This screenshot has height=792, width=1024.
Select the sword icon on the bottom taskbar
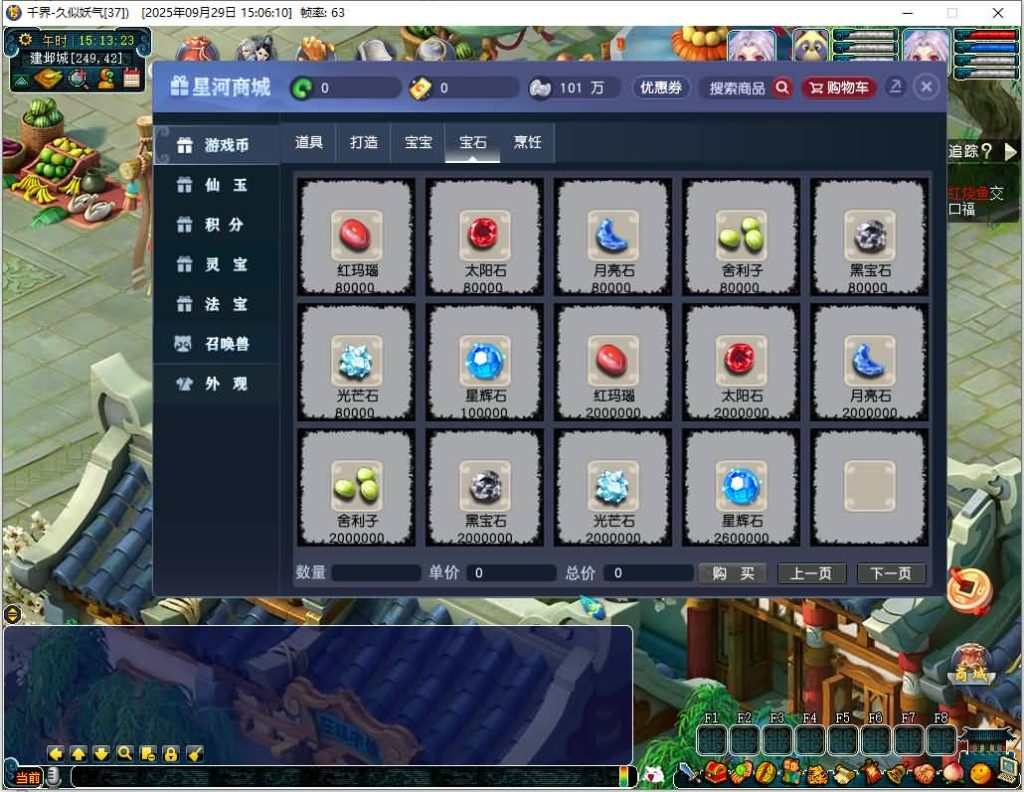click(689, 772)
